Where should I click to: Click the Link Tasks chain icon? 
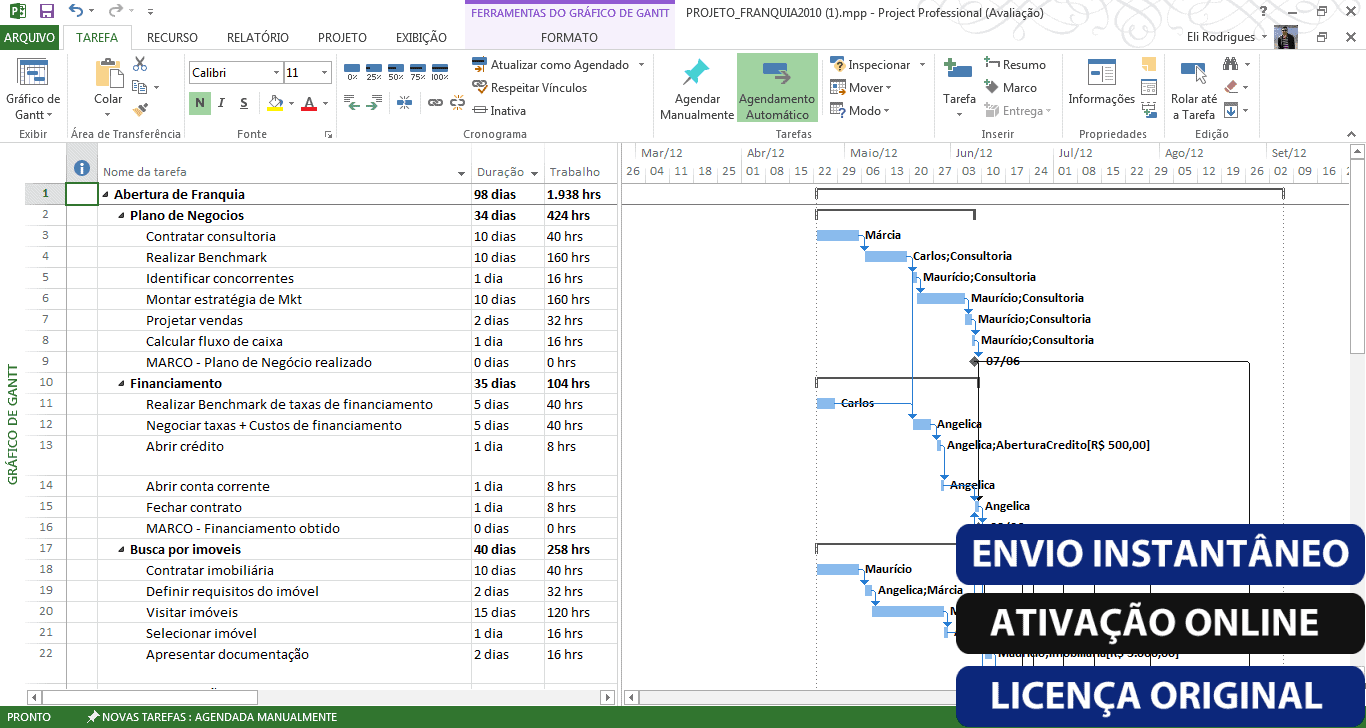435,102
